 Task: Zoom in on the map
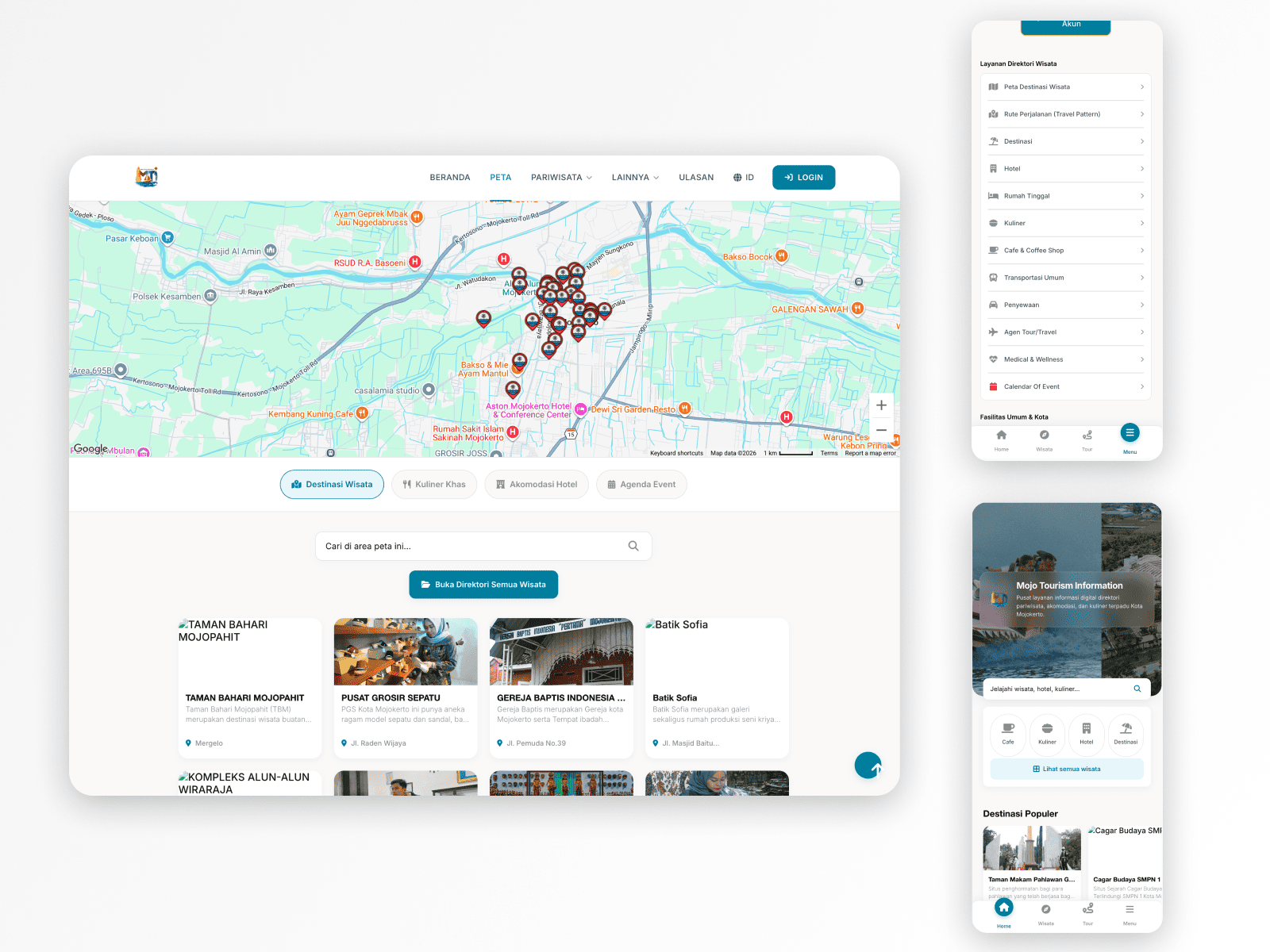click(x=881, y=405)
